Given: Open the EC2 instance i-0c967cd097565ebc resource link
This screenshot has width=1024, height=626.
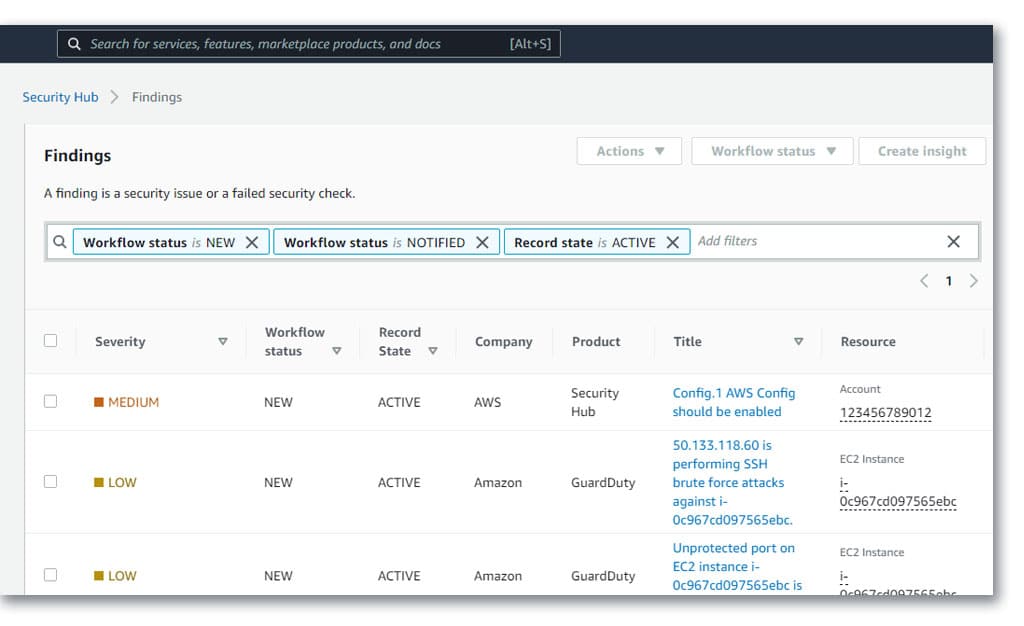Looking at the screenshot, I should [x=895, y=502].
